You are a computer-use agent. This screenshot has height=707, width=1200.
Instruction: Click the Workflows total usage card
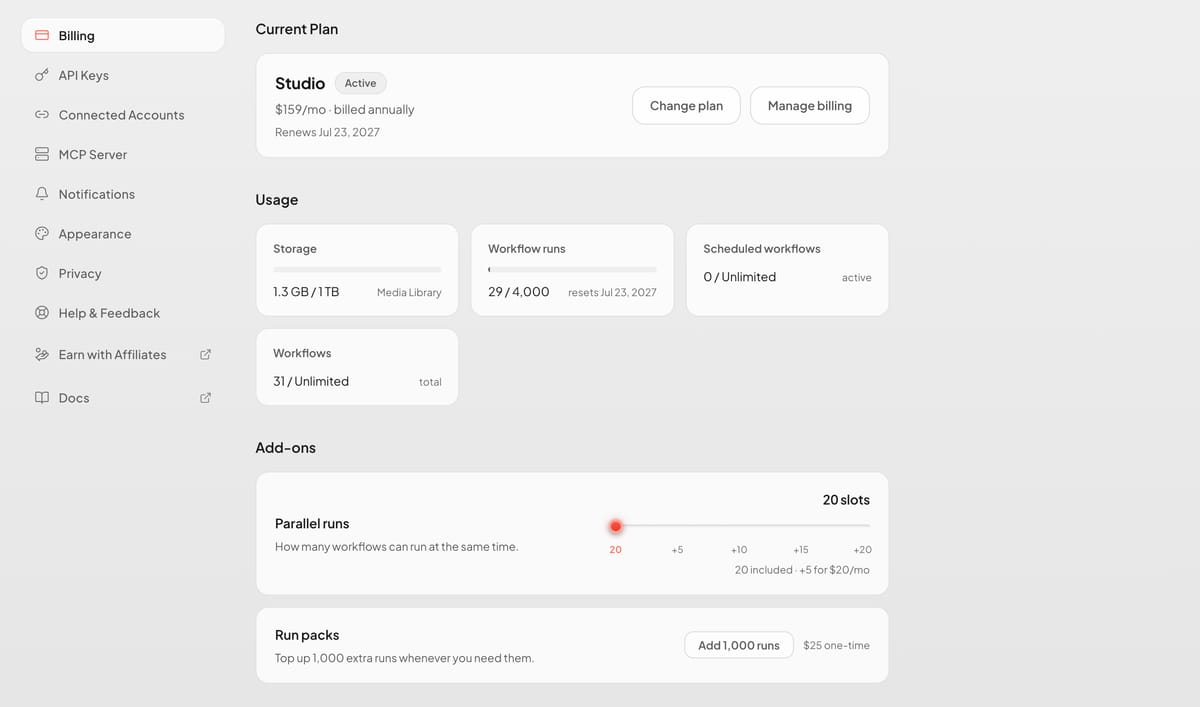pos(357,367)
